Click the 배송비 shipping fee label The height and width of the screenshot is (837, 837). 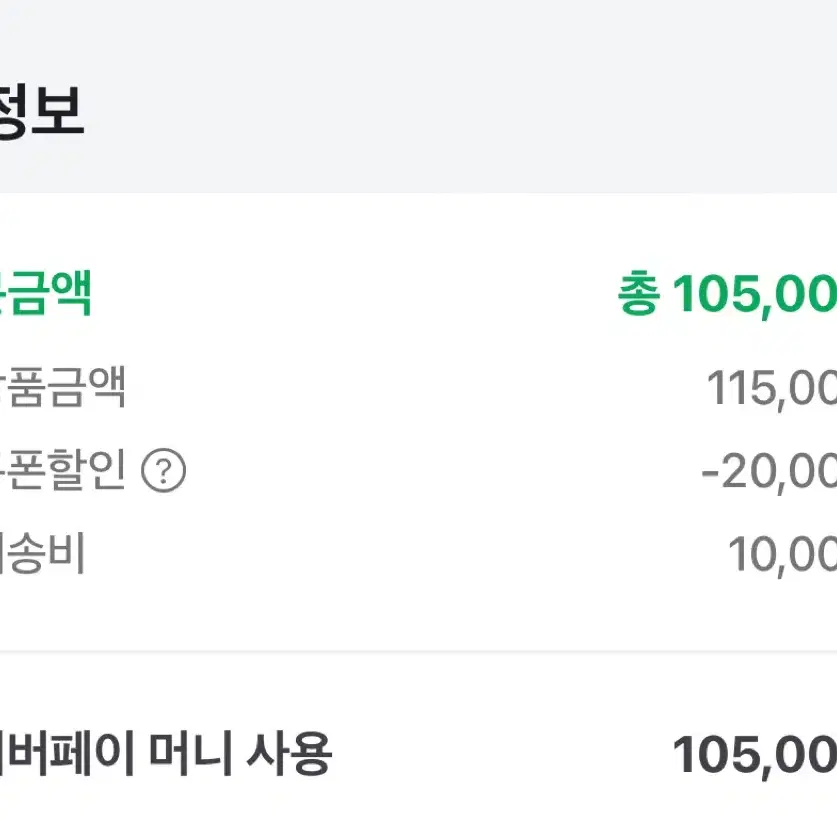(x=42, y=554)
